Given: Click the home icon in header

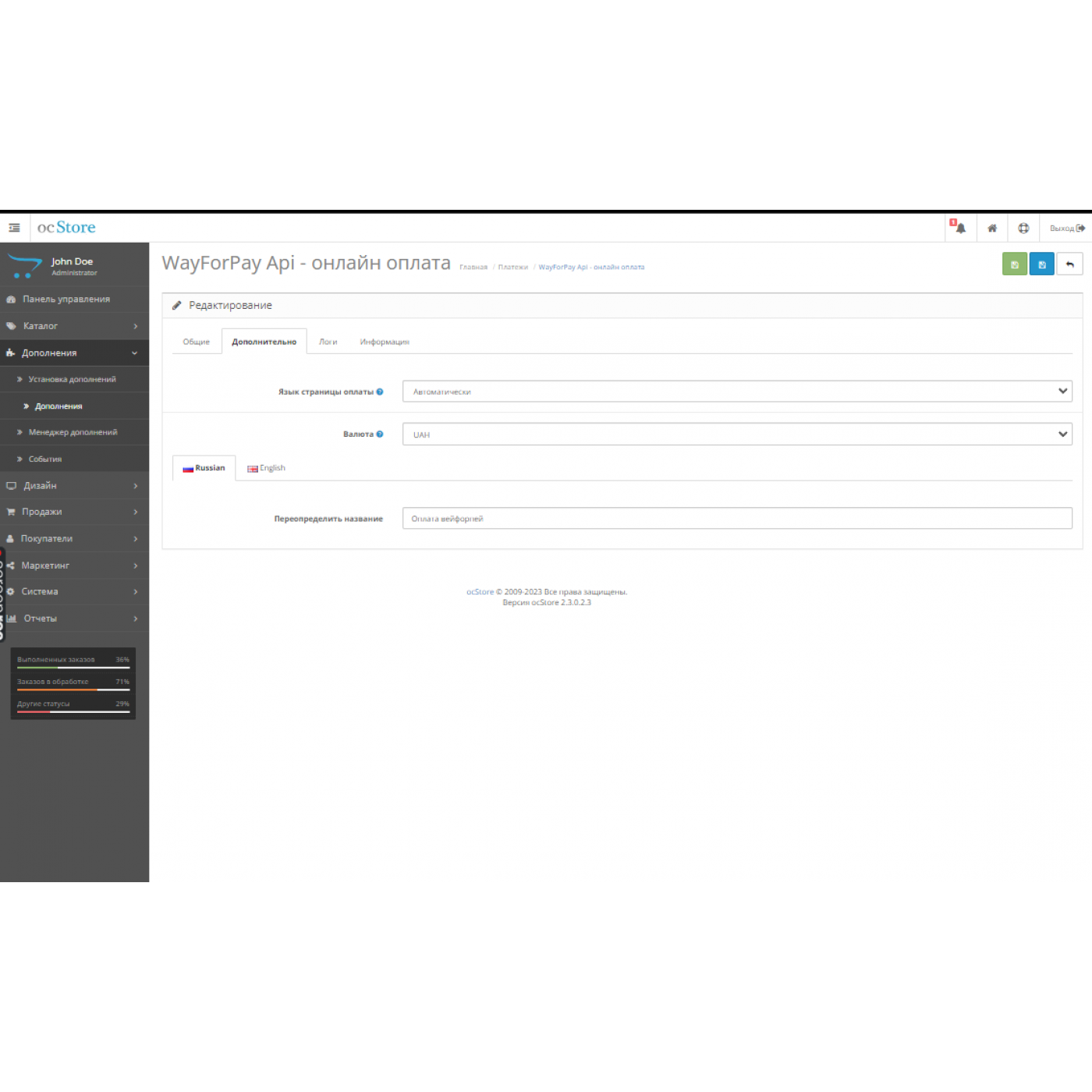Looking at the screenshot, I should [992, 228].
